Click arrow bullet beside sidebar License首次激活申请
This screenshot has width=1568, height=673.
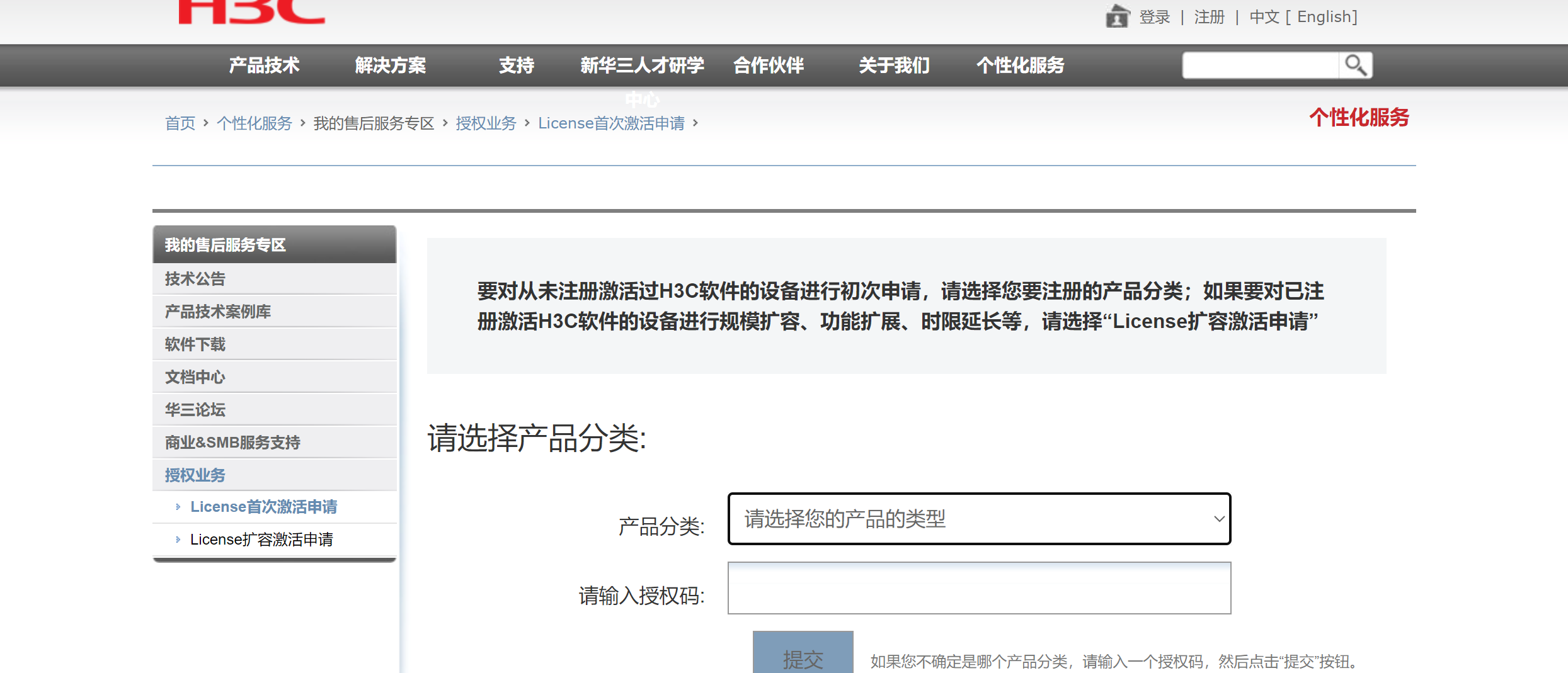click(x=178, y=507)
